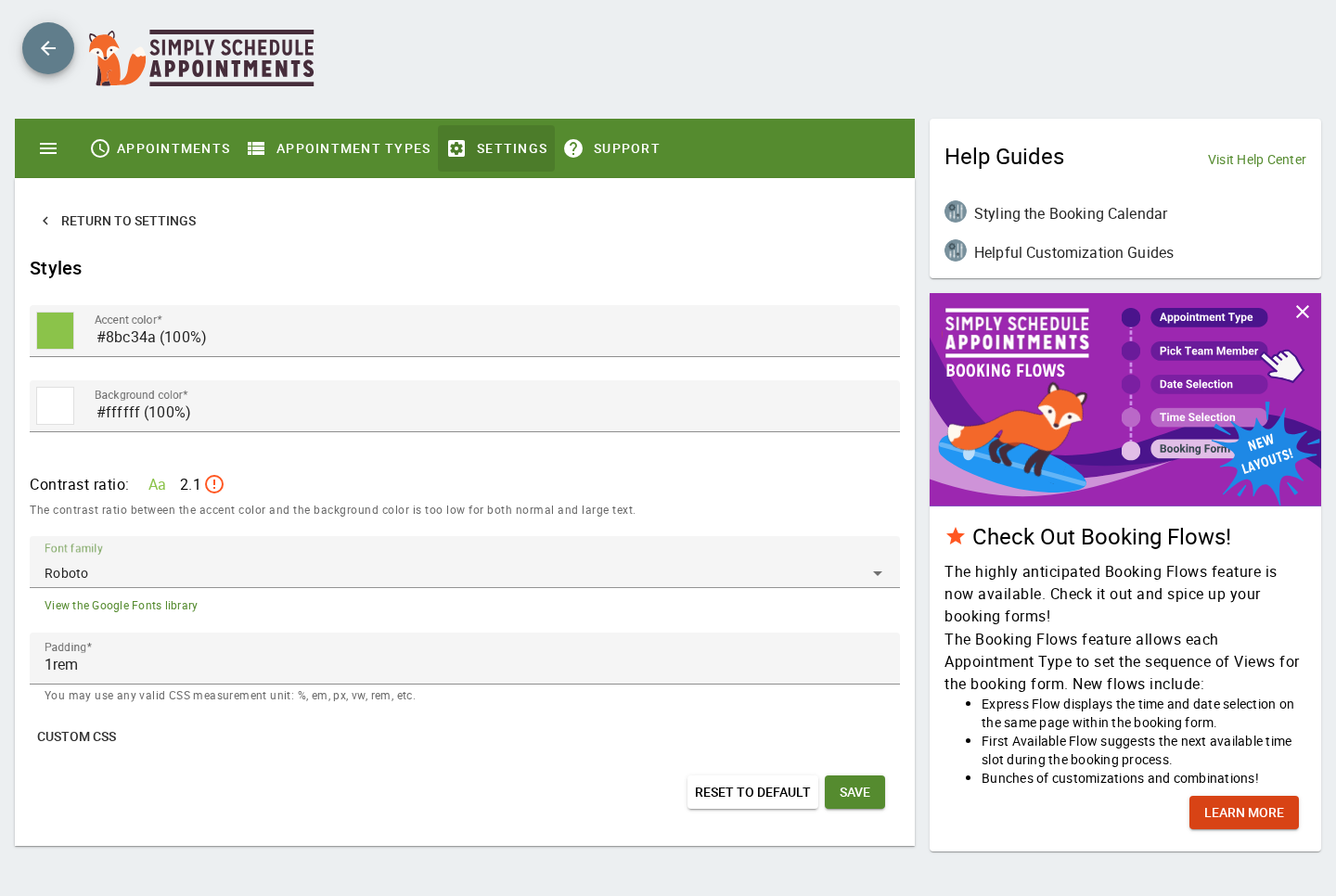Expand the Custom CSS section
The height and width of the screenshot is (896, 1336).
click(x=77, y=736)
